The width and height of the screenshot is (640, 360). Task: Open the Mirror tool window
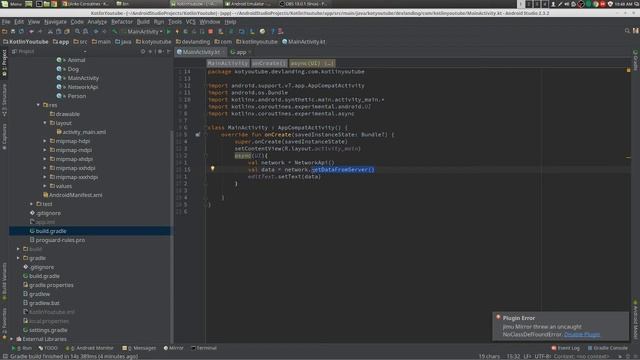pos(173,348)
